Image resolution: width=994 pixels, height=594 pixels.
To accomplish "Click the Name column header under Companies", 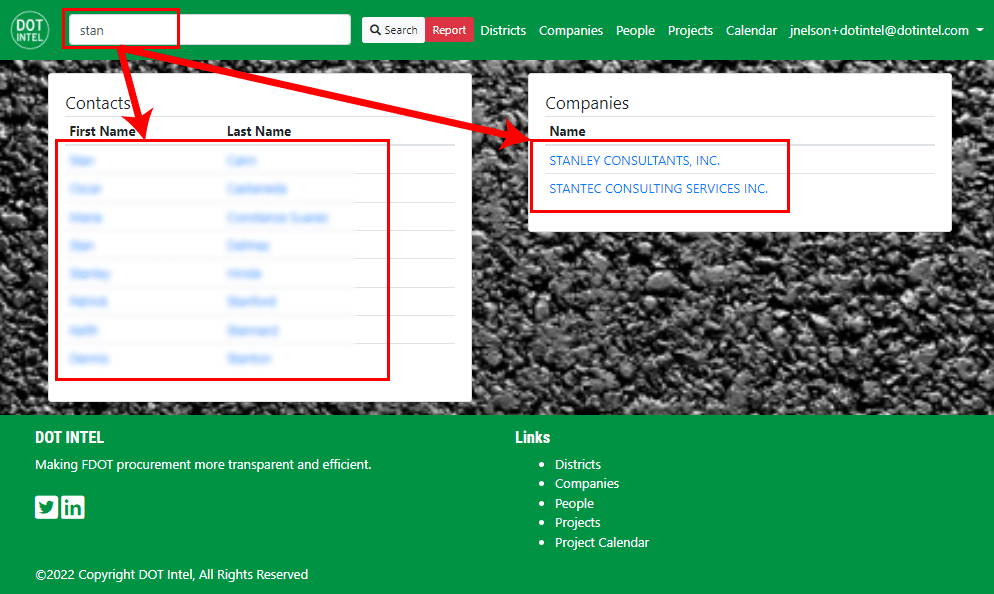I will [567, 131].
